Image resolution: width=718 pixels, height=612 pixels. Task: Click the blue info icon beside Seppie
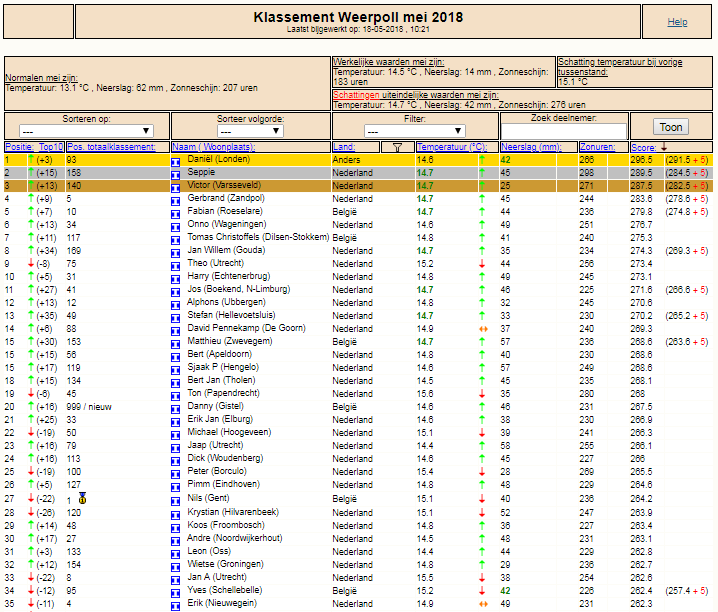click(175, 175)
